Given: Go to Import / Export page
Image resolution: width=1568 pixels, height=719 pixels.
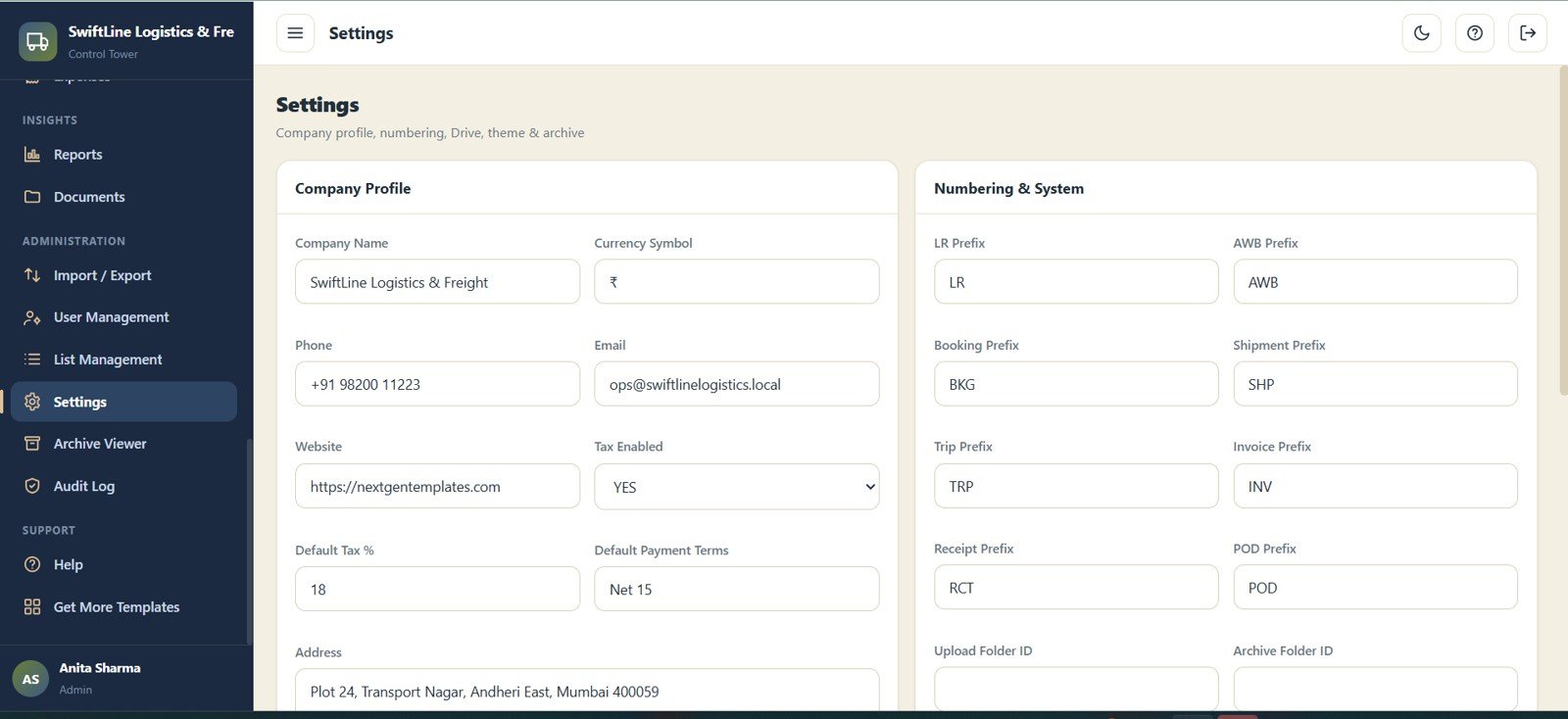Looking at the screenshot, I should point(123,275).
